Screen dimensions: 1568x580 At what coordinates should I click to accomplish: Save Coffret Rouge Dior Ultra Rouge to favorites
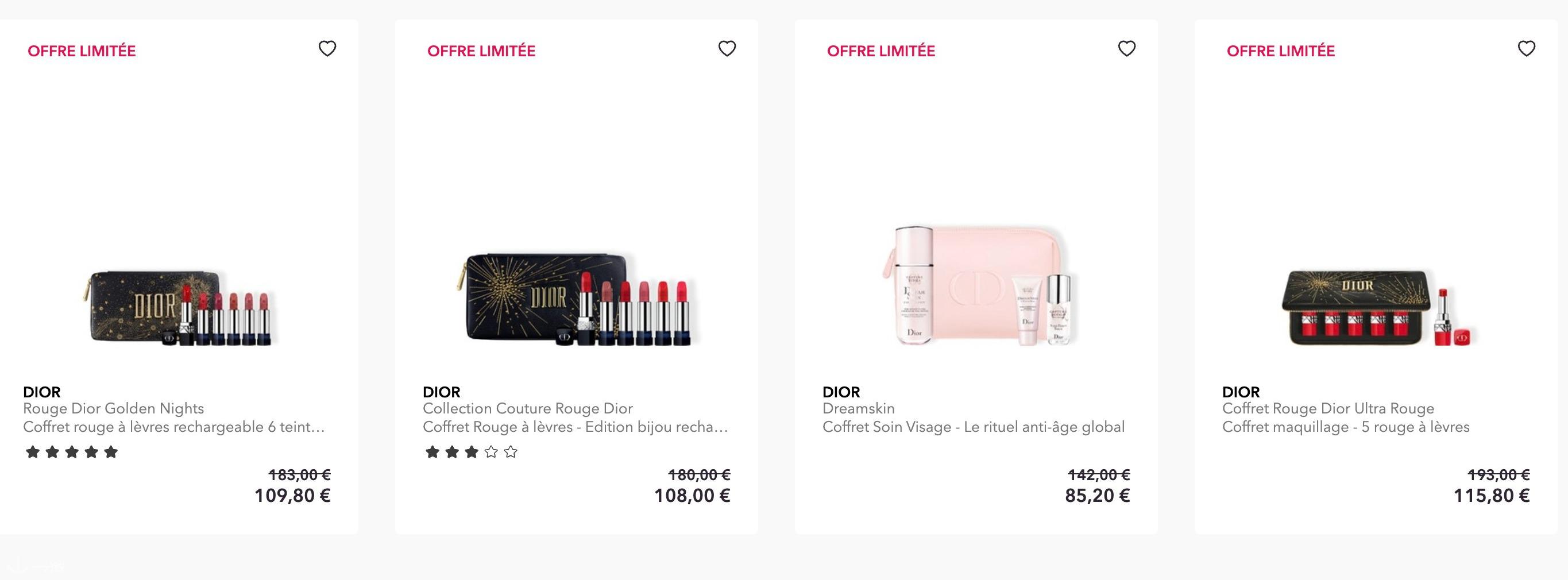pos(1527,49)
